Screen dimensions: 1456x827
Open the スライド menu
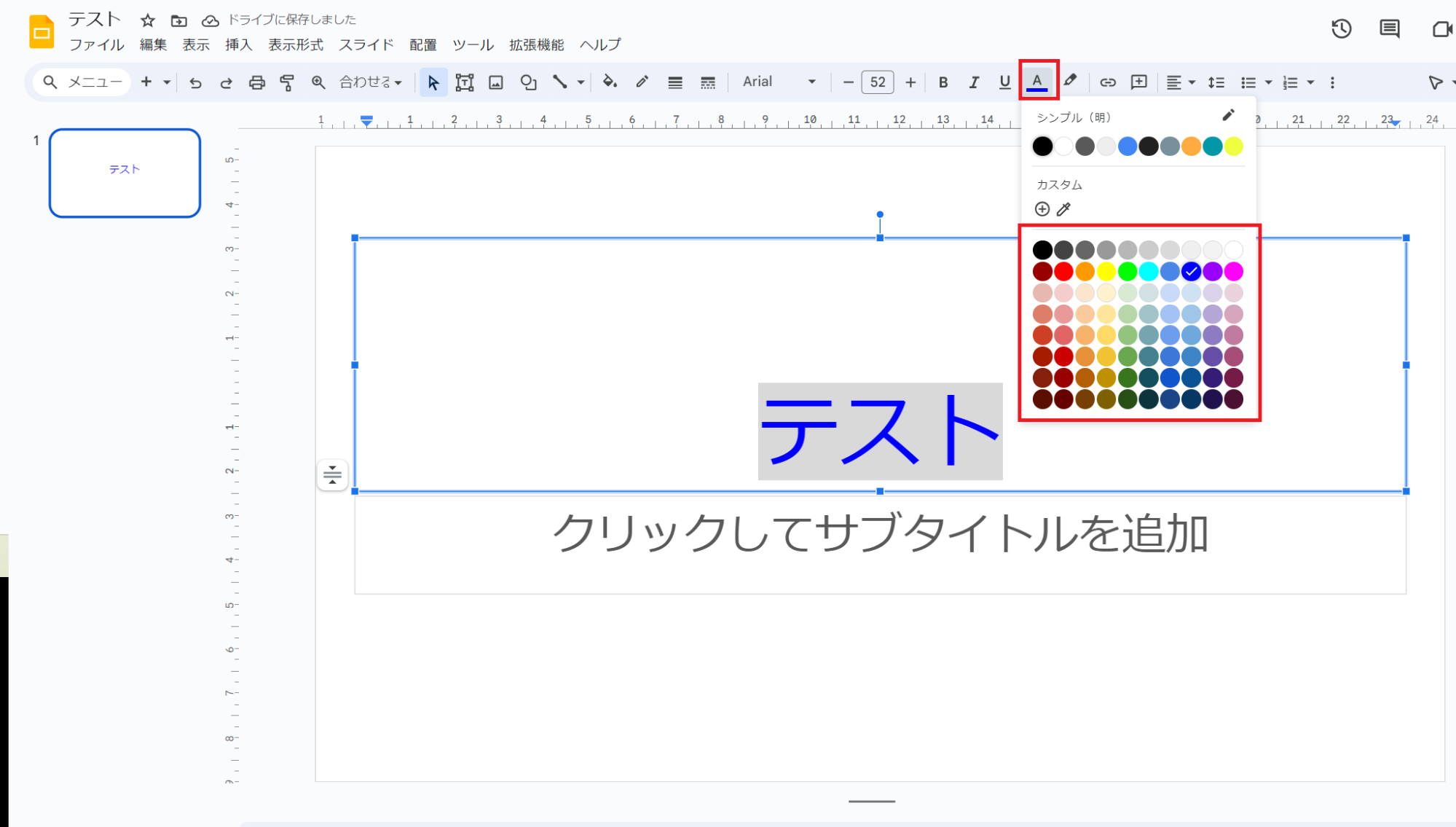coord(366,45)
